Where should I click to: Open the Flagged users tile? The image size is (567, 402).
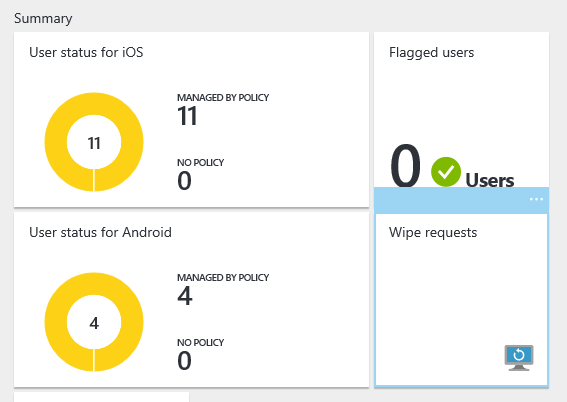coord(461,110)
